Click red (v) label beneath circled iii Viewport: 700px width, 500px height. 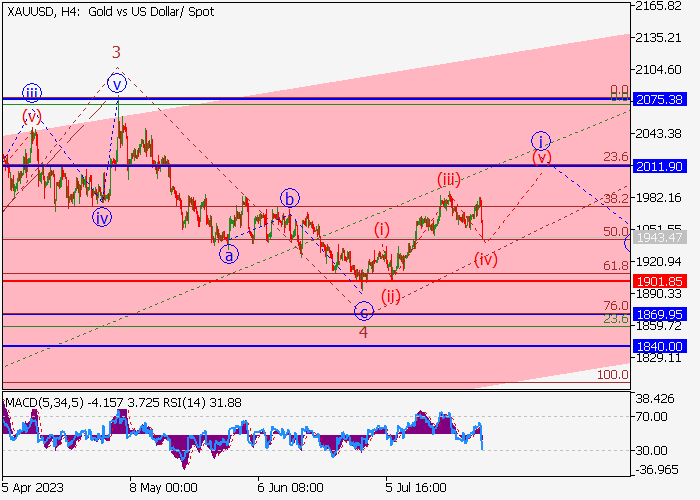[x=32, y=117]
